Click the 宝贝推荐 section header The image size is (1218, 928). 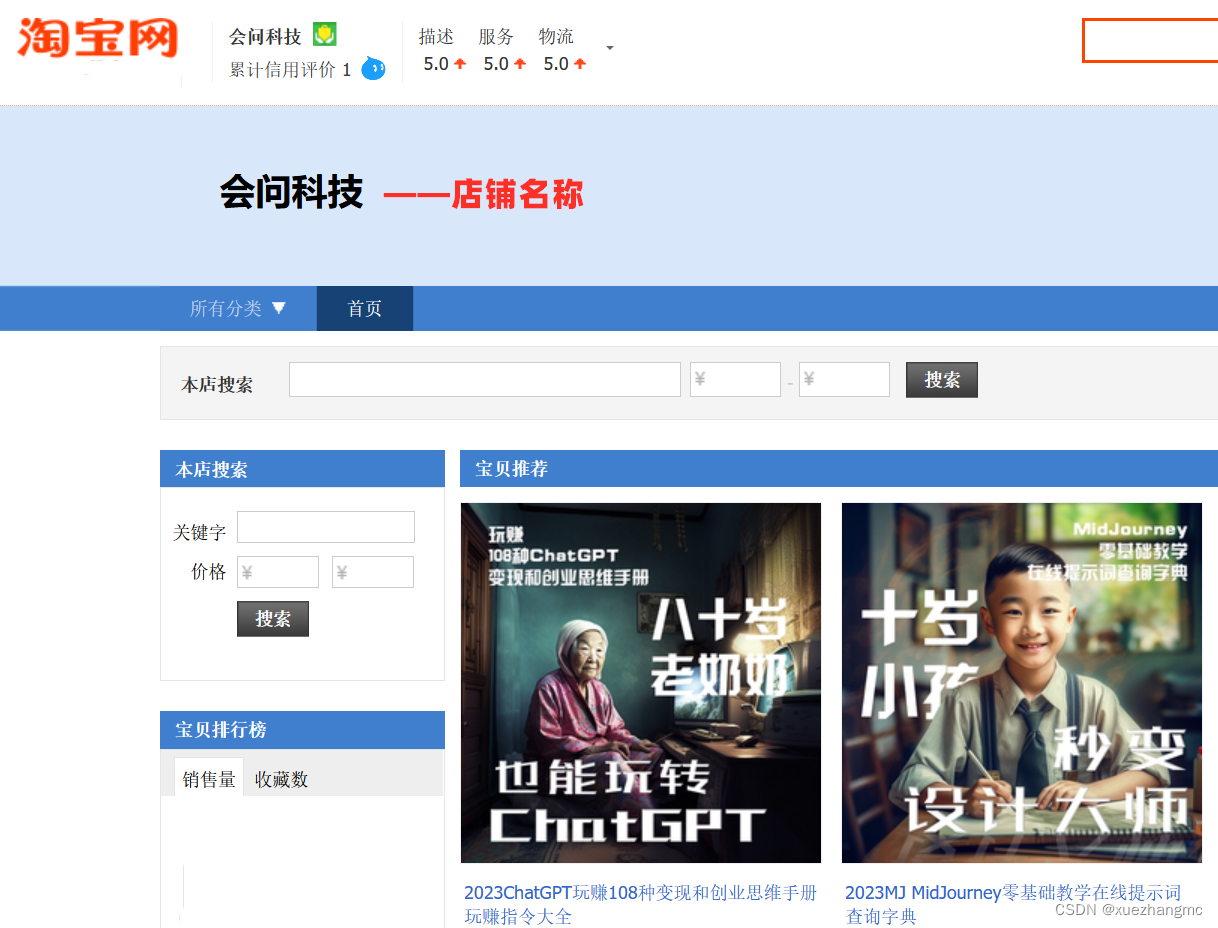(x=839, y=469)
